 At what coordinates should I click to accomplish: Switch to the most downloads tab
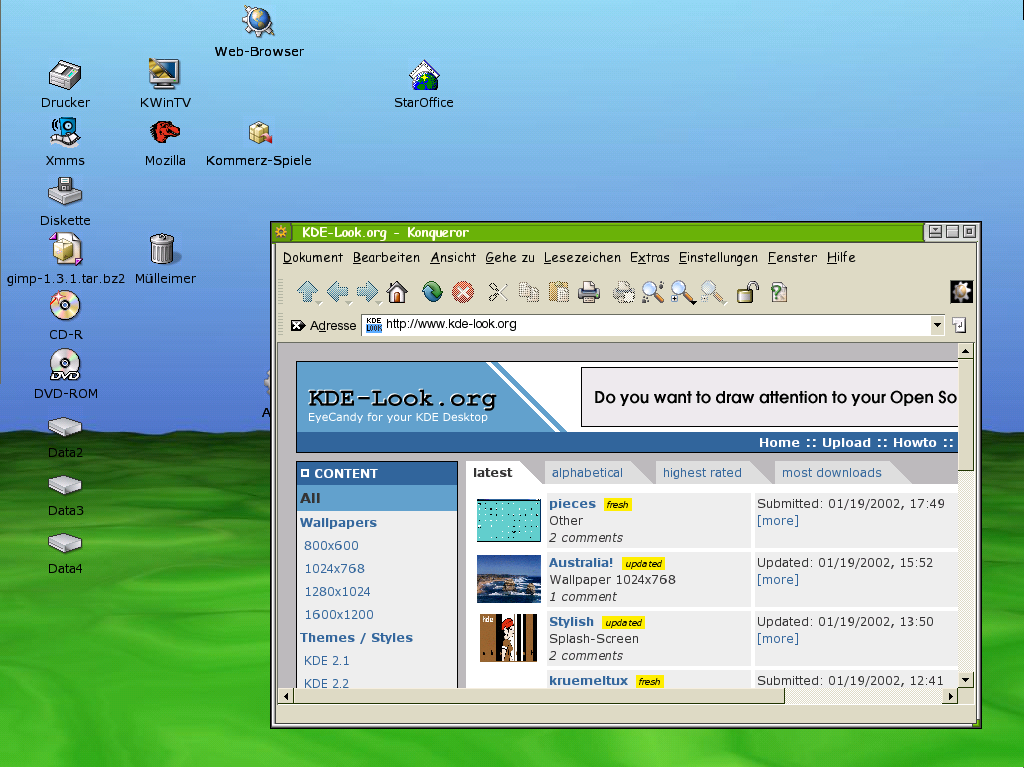coord(831,473)
